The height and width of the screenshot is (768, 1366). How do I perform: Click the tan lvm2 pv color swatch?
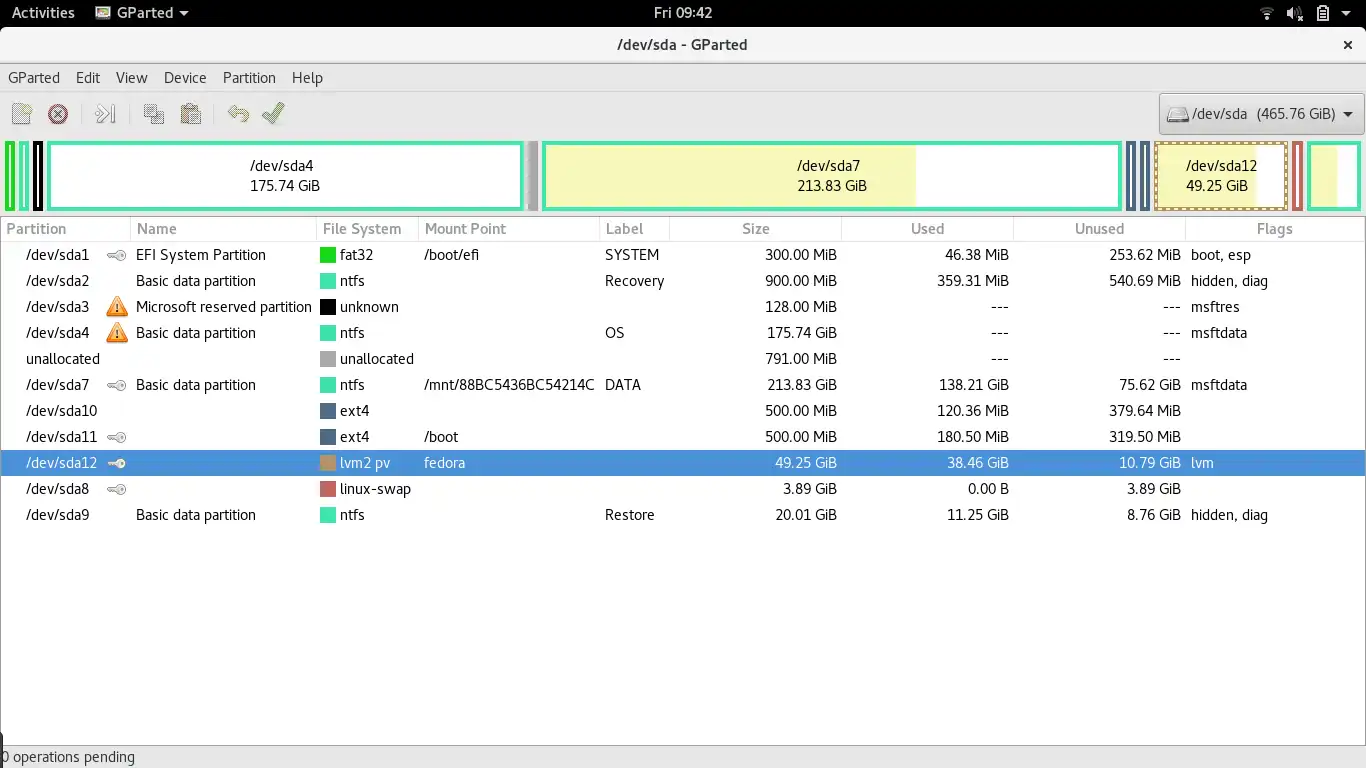click(327, 463)
